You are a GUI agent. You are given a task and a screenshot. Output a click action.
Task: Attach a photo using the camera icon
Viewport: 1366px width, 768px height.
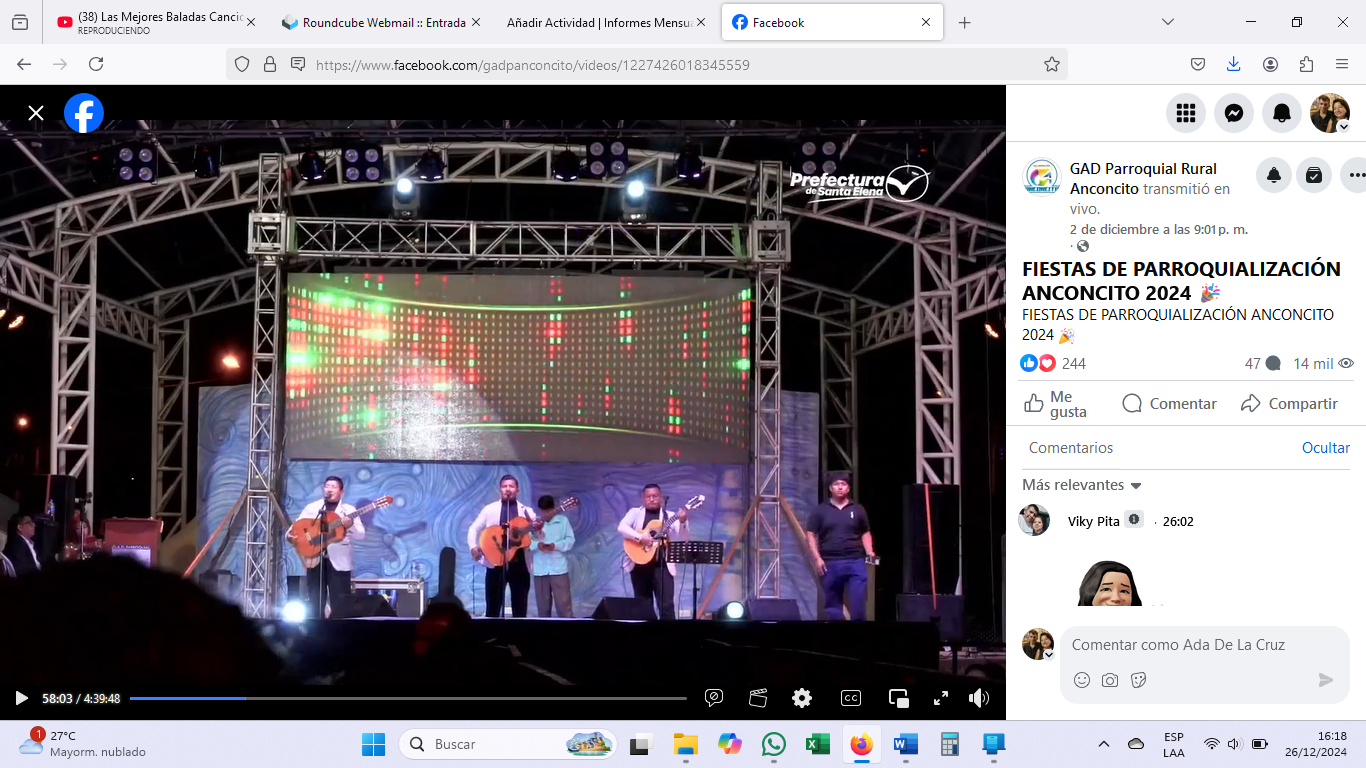(1110, 680)
